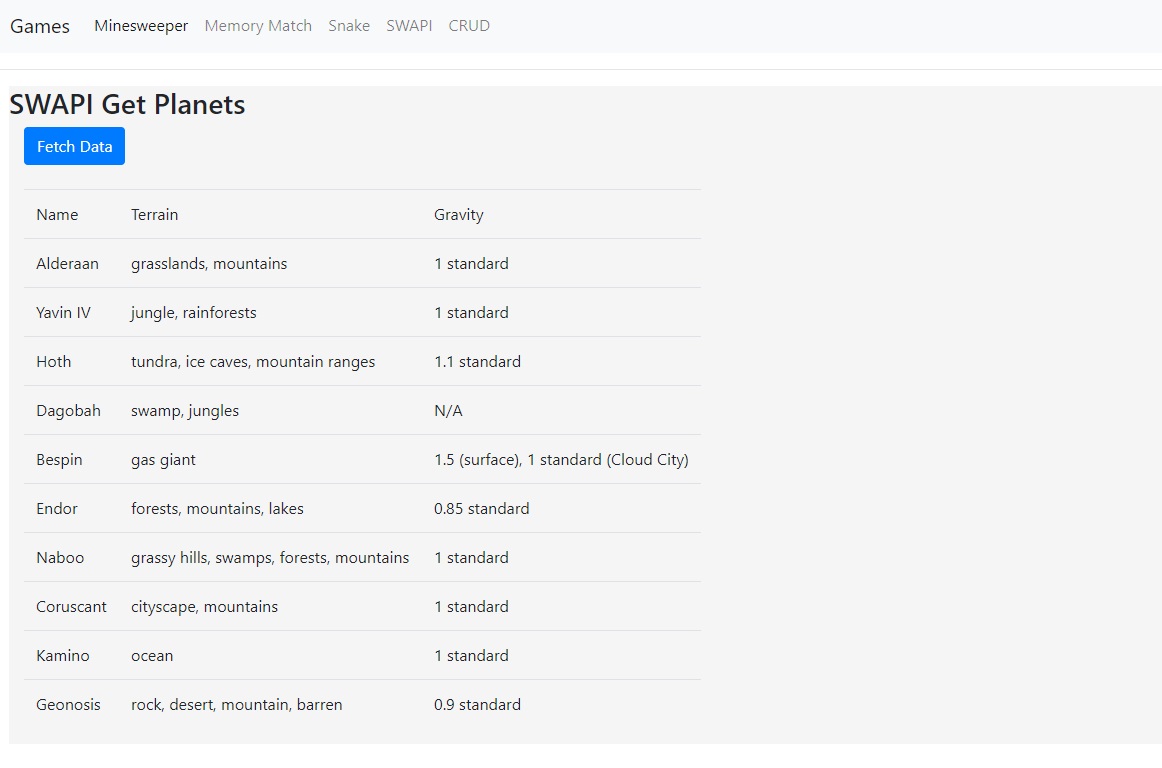Select the Yavin IV planet entry
The height and width of the screenshot is (768, 1162).
(63, 312)
